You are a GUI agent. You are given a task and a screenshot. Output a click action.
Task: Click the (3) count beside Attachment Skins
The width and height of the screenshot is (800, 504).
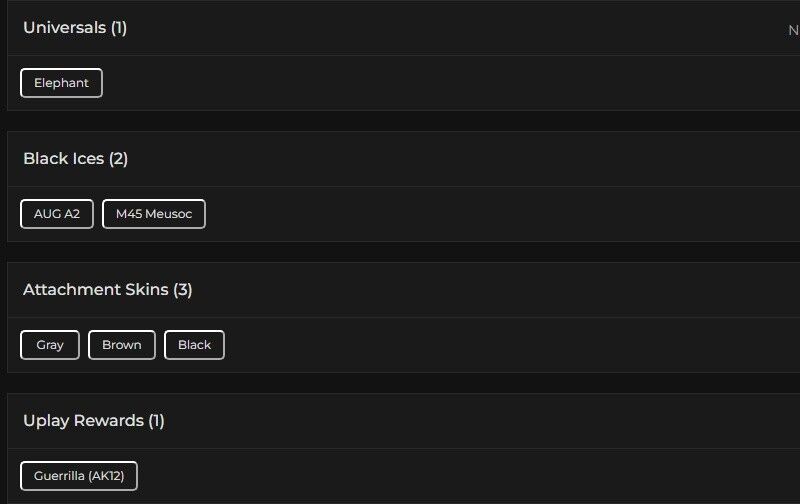pos(183,290)
